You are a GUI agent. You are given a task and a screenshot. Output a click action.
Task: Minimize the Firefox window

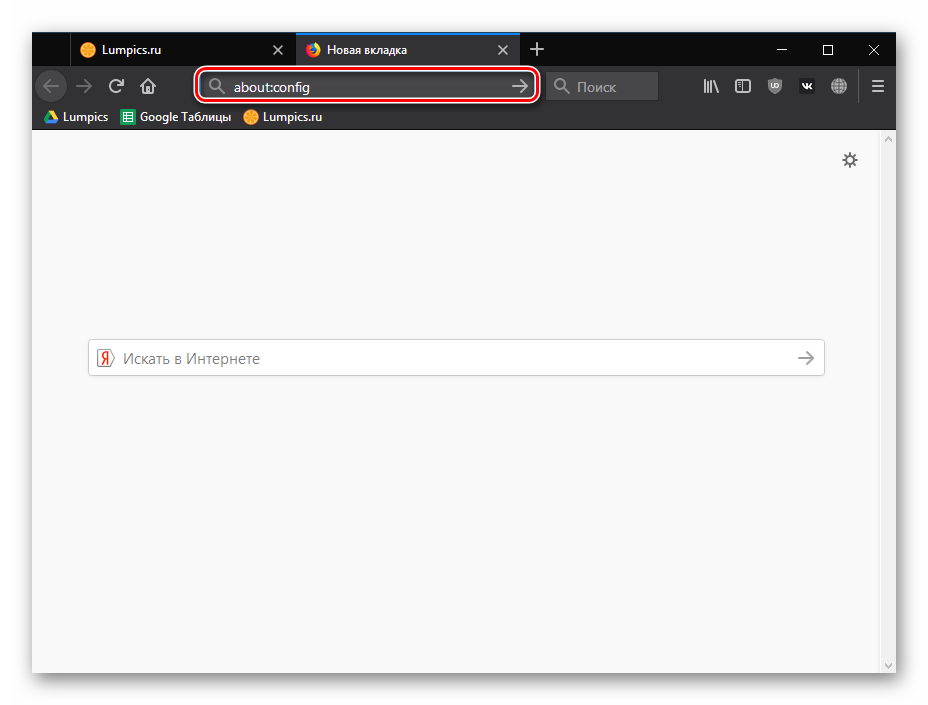click(x=782, y=50)
